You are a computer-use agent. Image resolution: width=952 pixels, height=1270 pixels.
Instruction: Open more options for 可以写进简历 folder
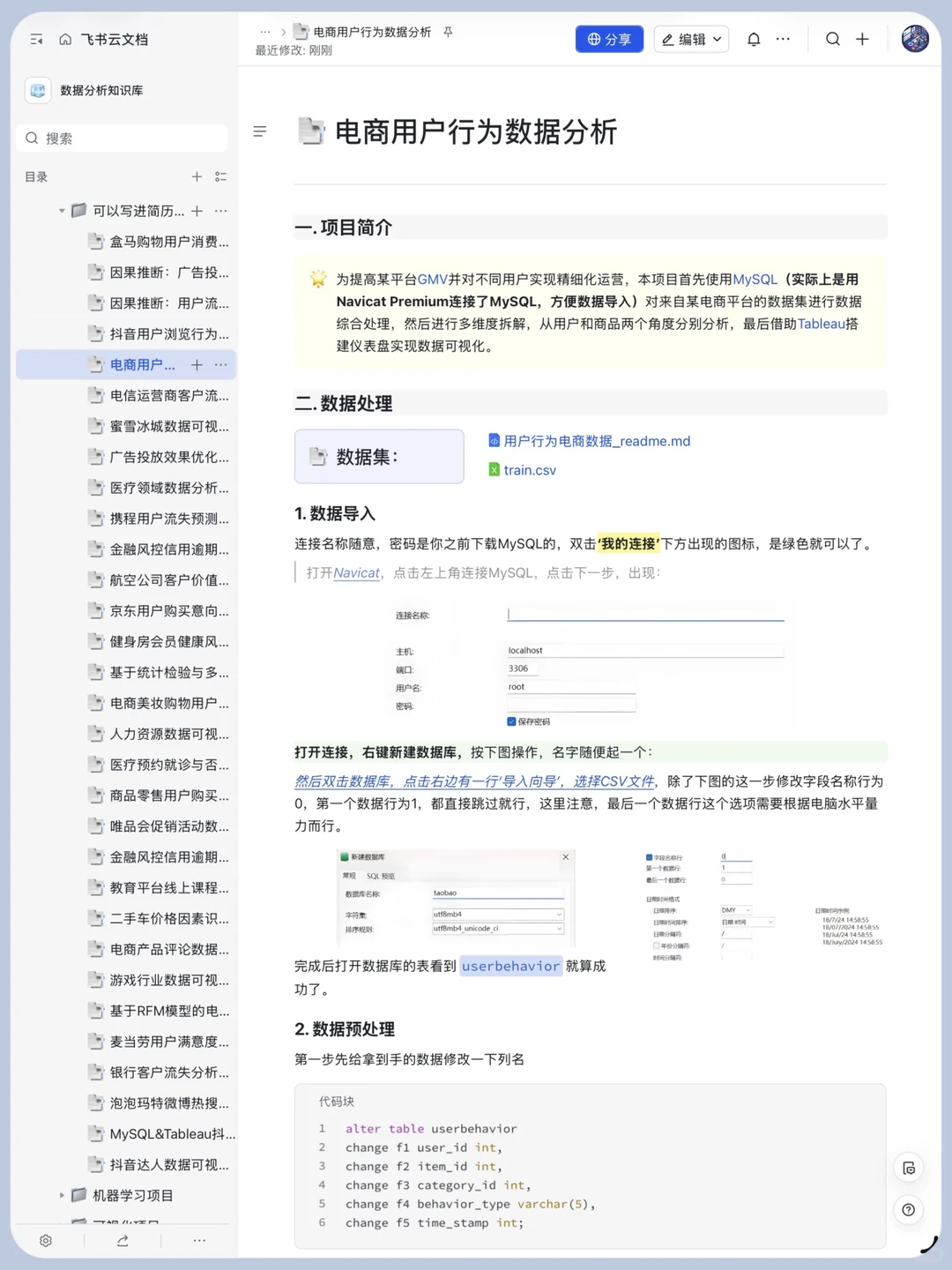pyautogui.click(x=221, y=211)
